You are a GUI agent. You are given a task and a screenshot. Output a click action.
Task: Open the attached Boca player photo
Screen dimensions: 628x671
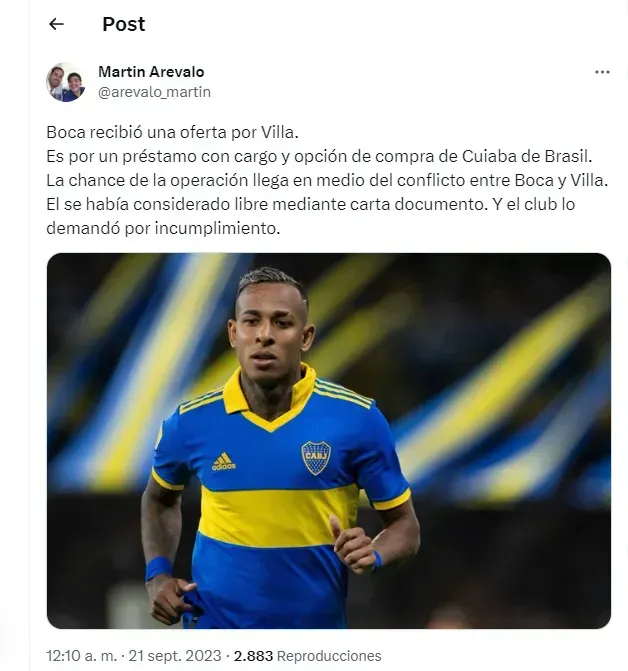pos(329,441)
